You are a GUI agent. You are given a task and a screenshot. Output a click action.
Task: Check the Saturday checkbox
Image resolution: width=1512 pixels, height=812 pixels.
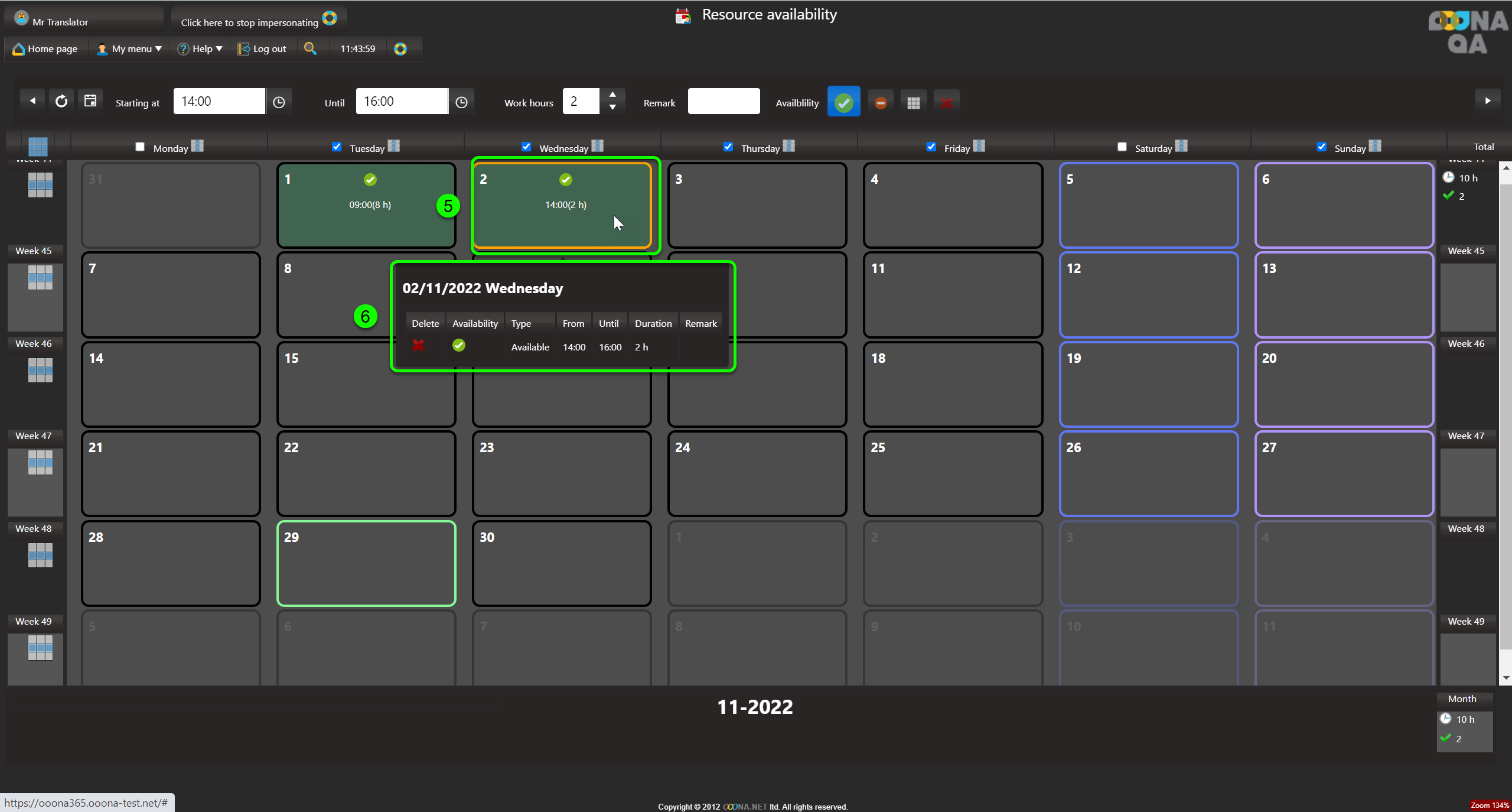1122,147
